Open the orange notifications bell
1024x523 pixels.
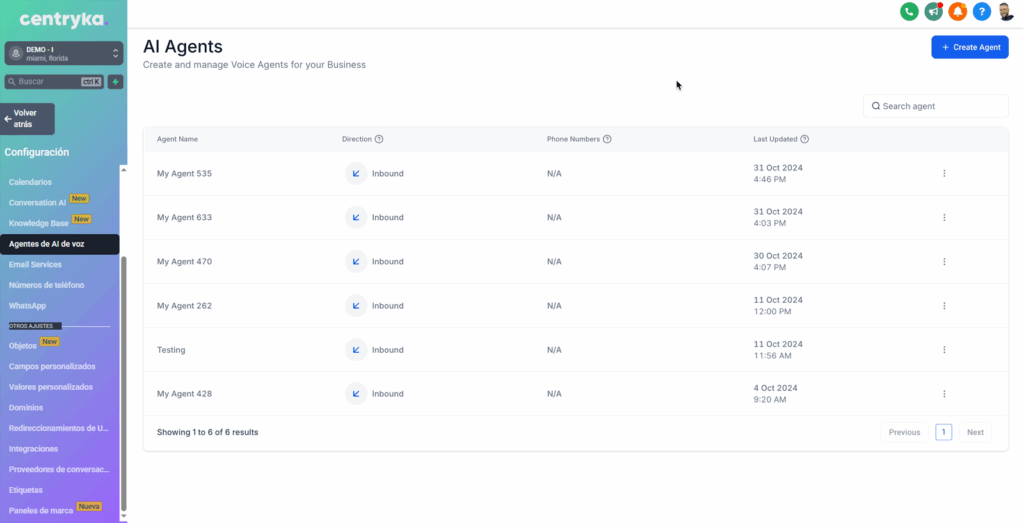(x=957, y=12)
